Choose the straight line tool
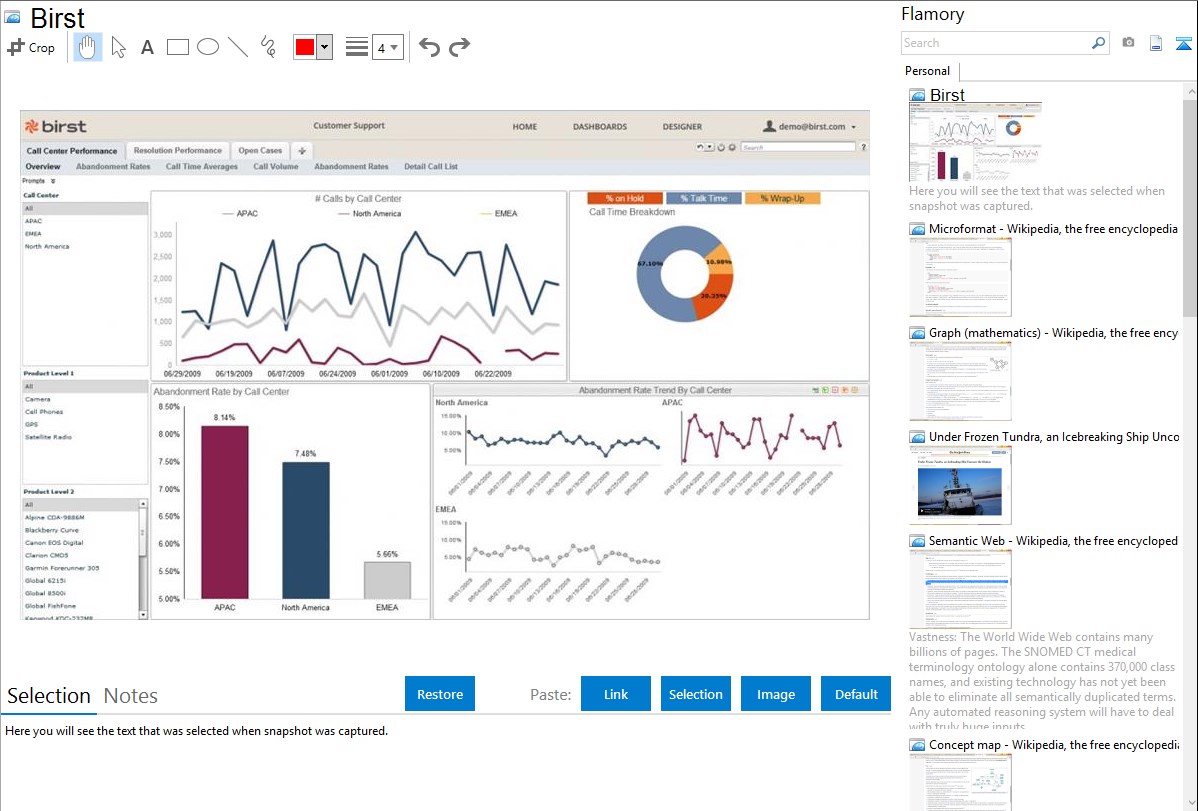 (x=238, y=47)
